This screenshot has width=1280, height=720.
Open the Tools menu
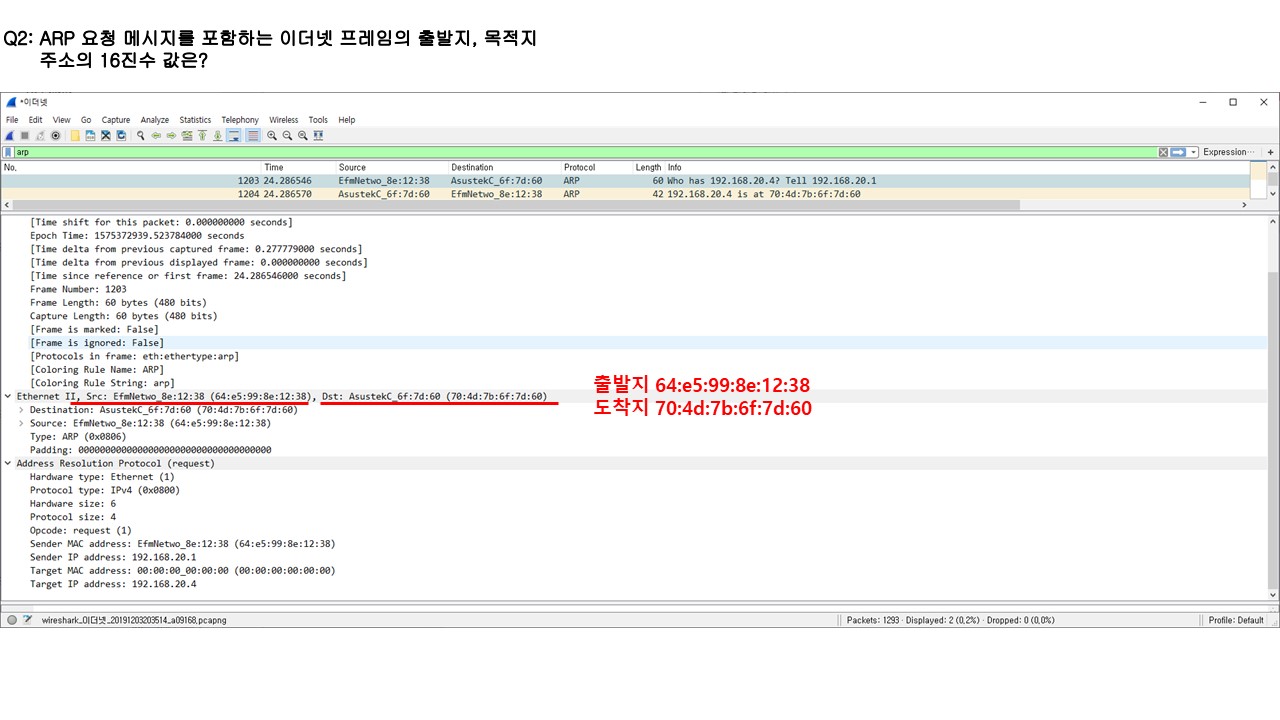tap(318, 120)
